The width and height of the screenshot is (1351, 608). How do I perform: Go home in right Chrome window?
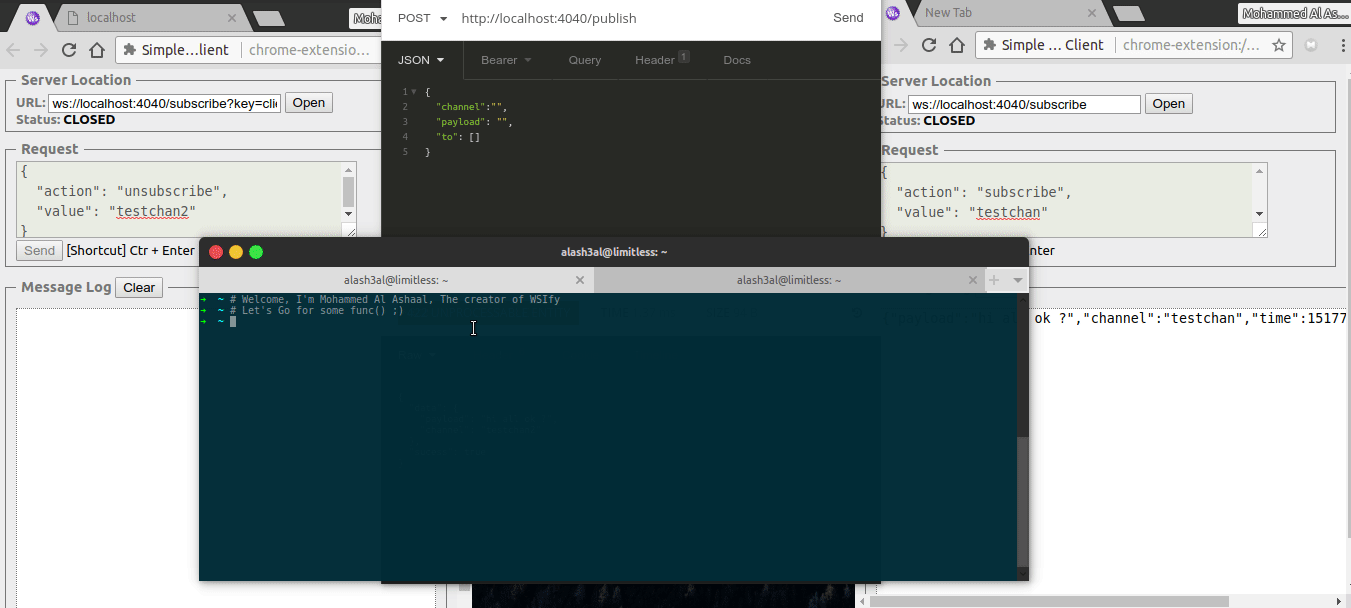(956, 45)
